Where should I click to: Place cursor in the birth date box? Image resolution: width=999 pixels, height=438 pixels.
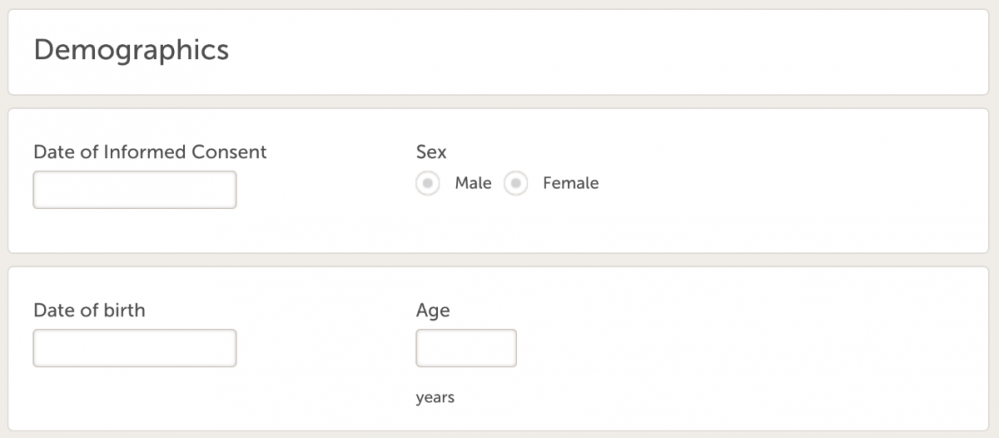[135, 348]
